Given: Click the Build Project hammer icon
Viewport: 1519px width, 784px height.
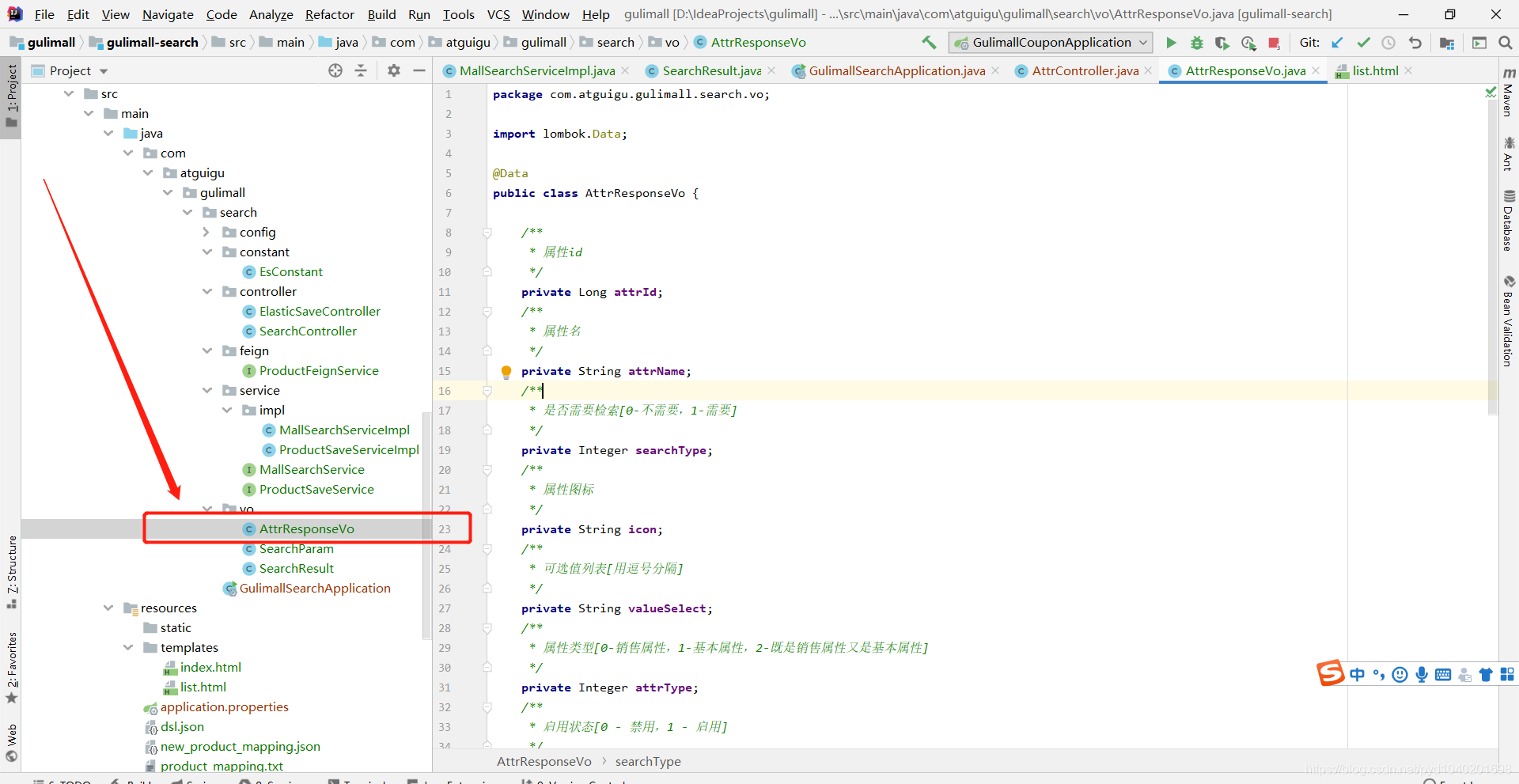Looking at the screenshot, I should [x=929, y=43].
